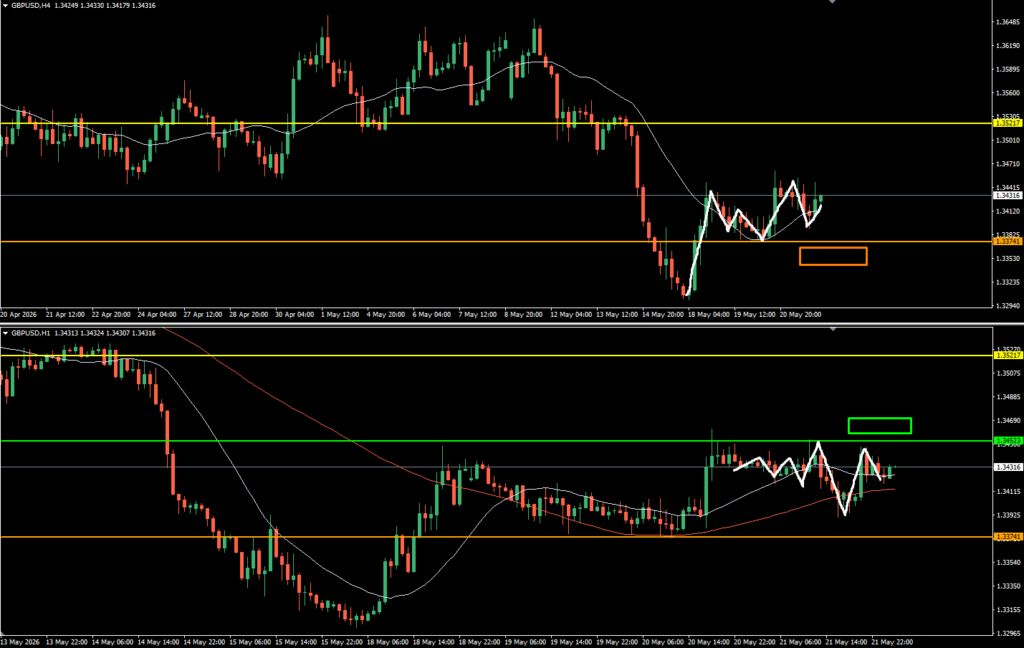1024x648 pixels.
Task: Click the 20 May 06:00 time label
Action: 662,642
